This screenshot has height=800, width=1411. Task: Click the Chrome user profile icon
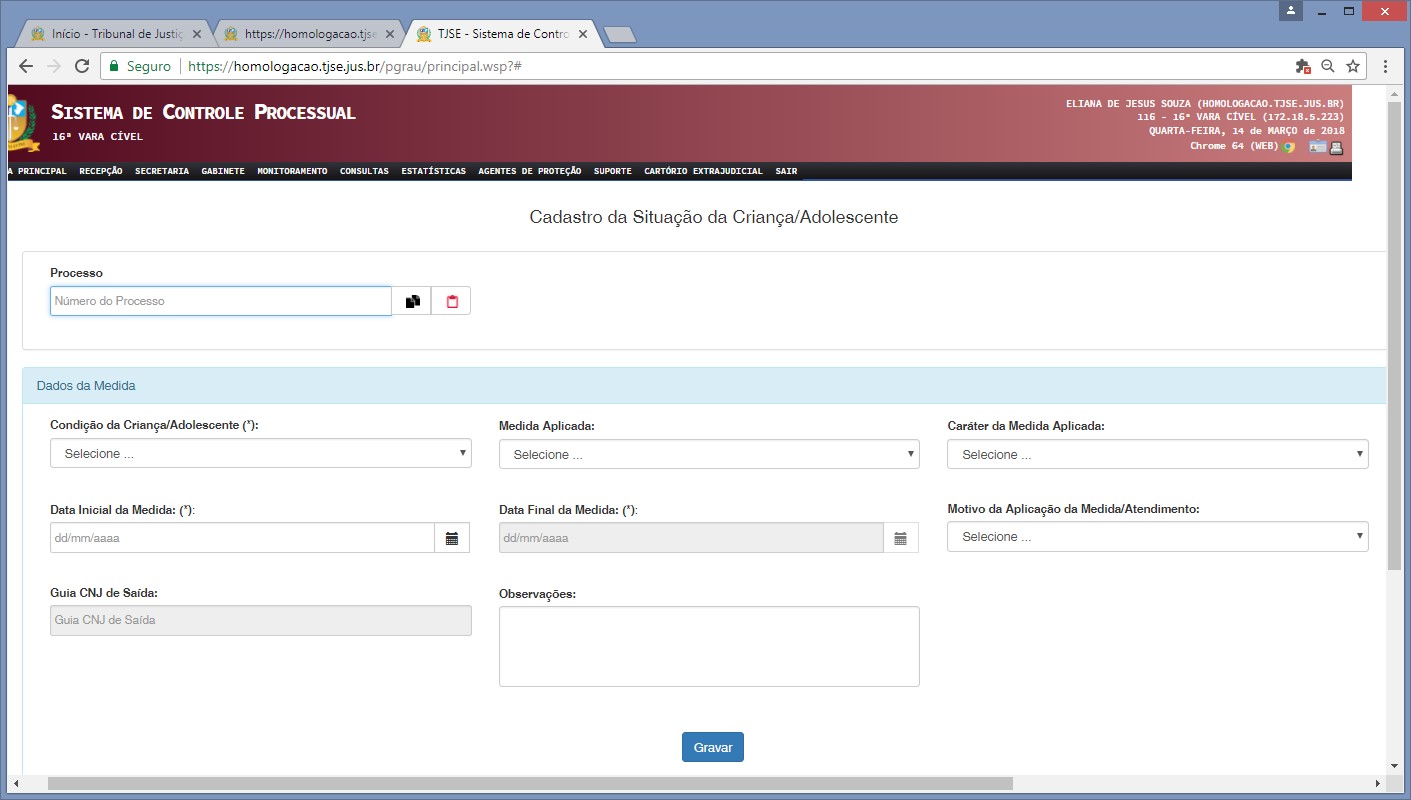click(1291, 10)
